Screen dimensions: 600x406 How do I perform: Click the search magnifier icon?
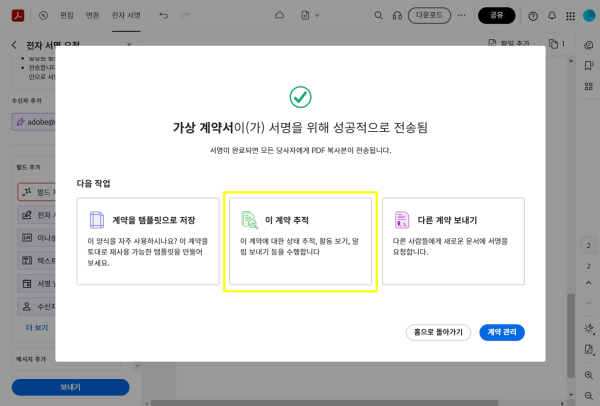coord(378,16)
